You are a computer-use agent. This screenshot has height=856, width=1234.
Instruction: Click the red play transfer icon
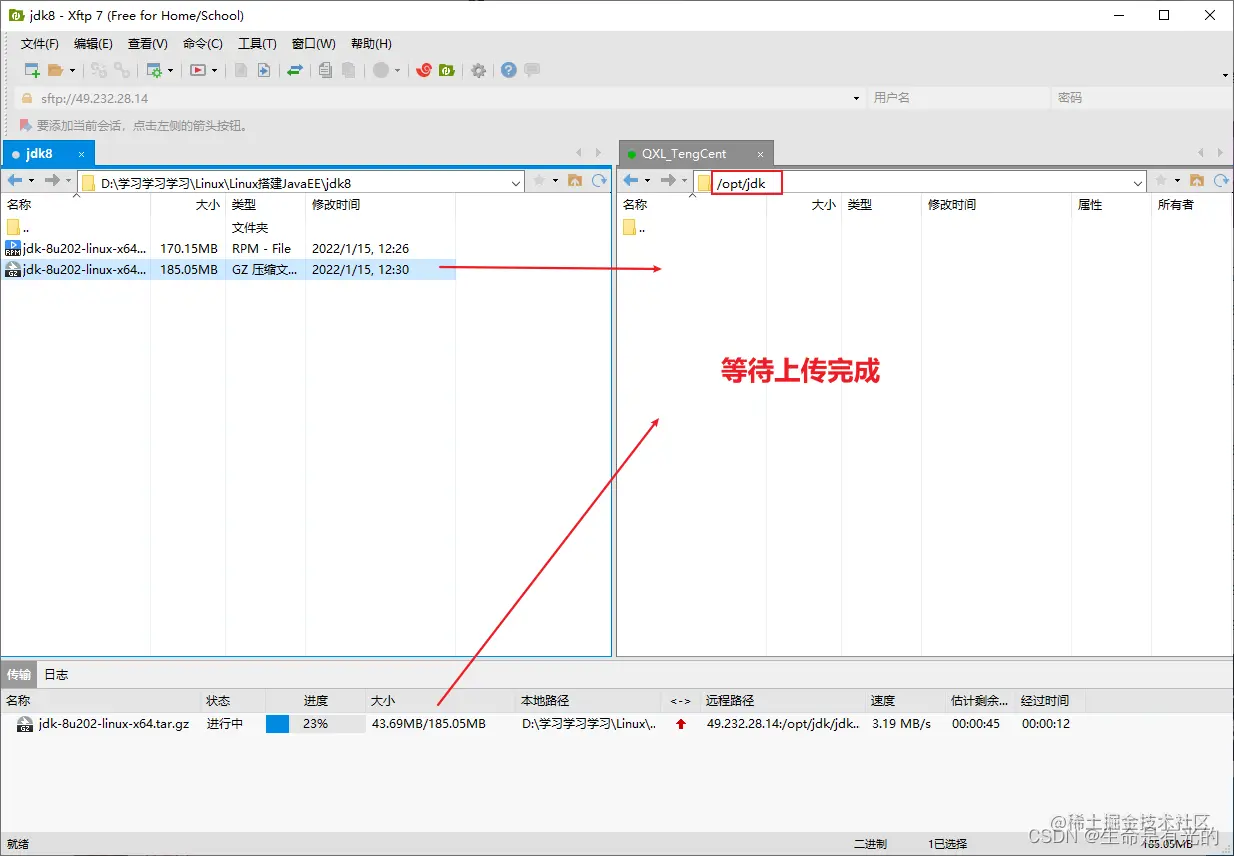(x=198, y=70)
